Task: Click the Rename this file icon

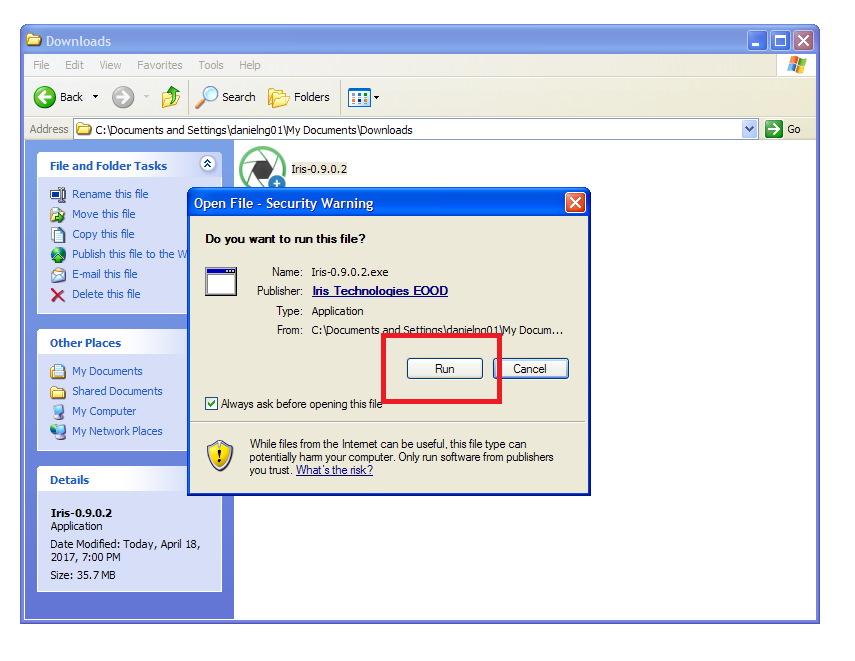Action: [58, 194]
